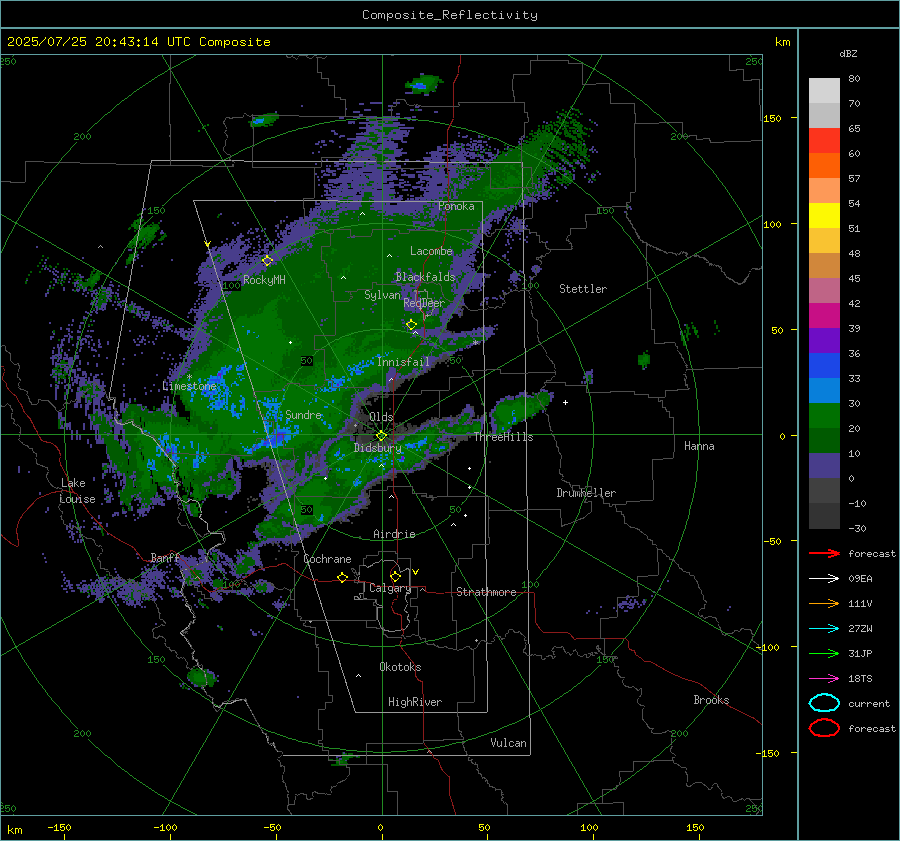The image size is (900, 841).
Task: Select the green 31JP arrow legend icon
Action: click(x=824, y=653)
